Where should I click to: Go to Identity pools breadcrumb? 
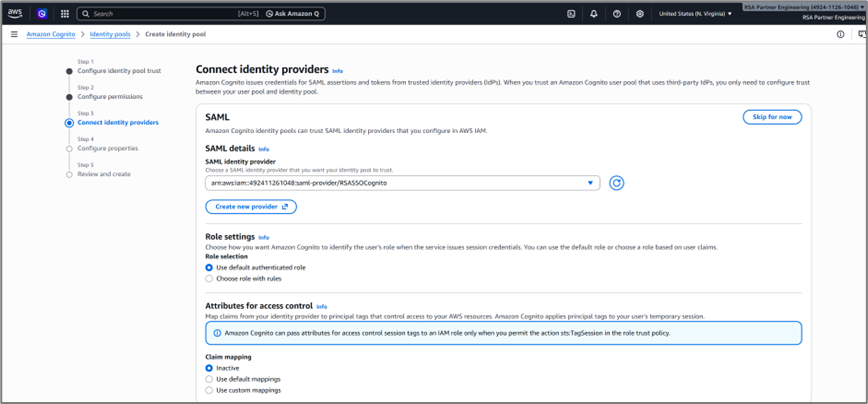(x=110, y=34)
